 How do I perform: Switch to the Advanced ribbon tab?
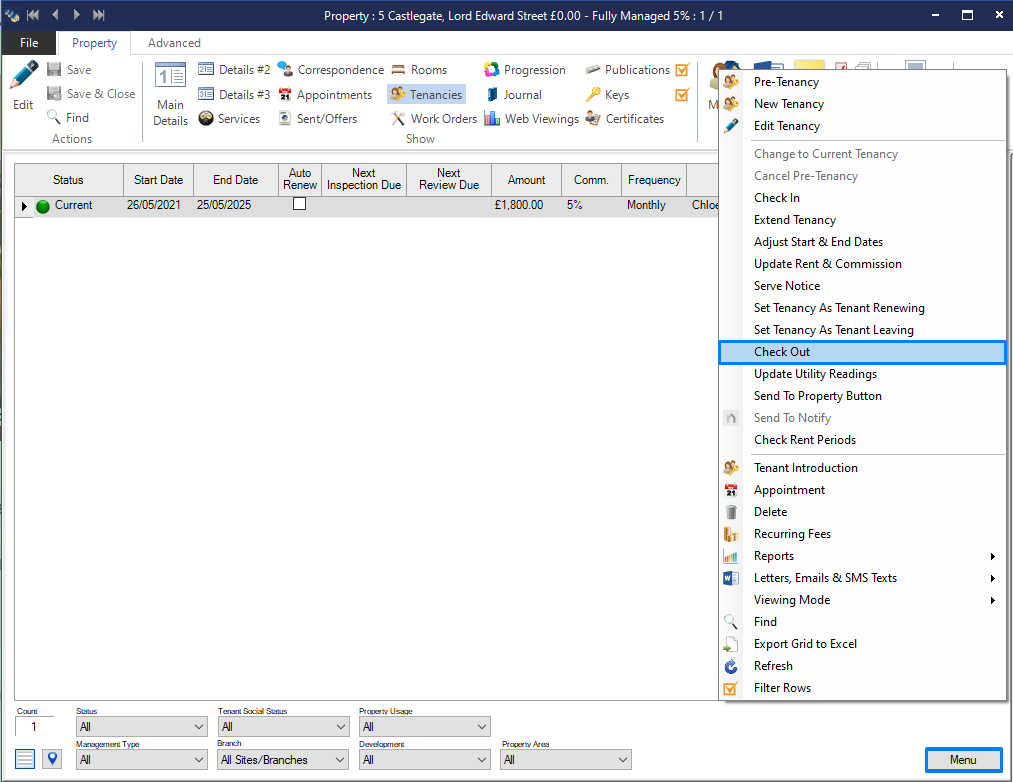pyautogui.click(x=174, y=43)
